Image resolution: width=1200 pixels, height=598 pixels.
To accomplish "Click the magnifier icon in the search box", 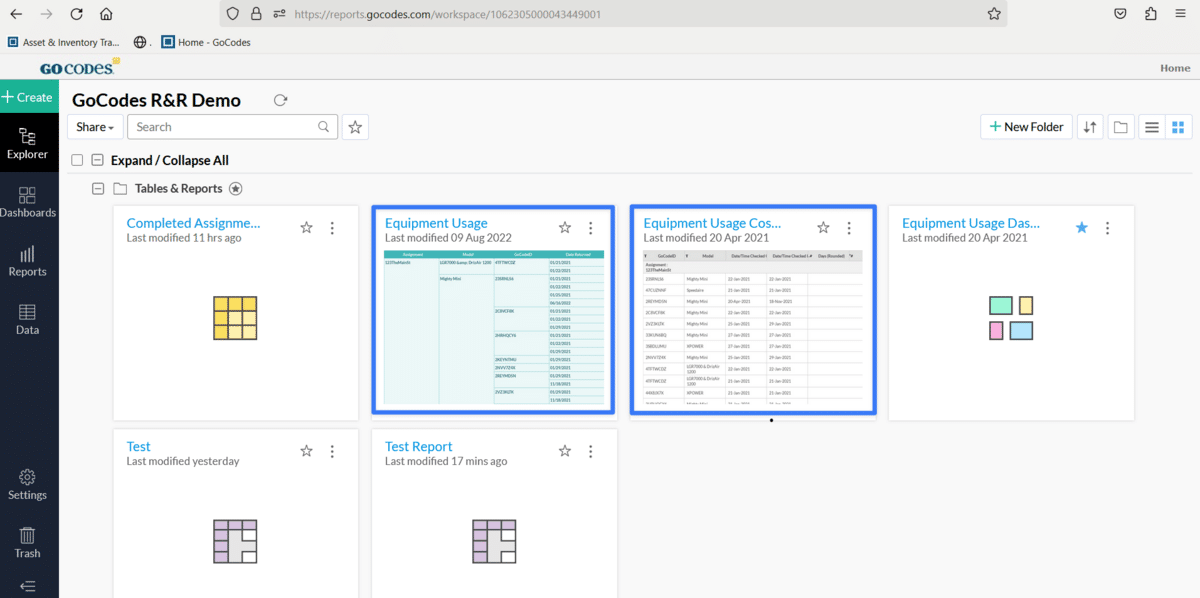I will click(x=323, y=127).
